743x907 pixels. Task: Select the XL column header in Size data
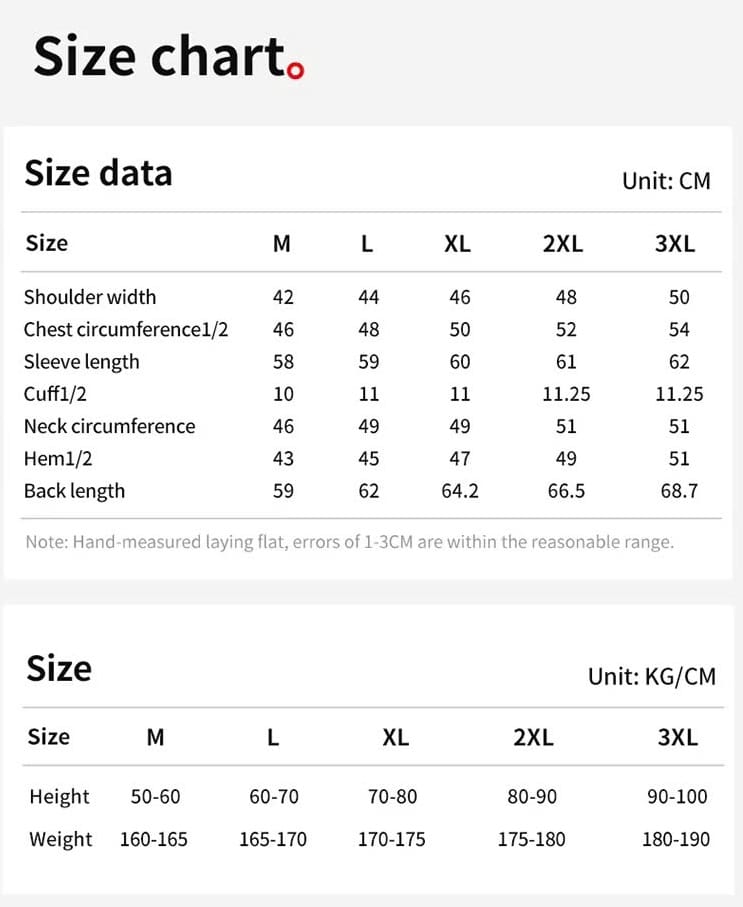(457, 244)
